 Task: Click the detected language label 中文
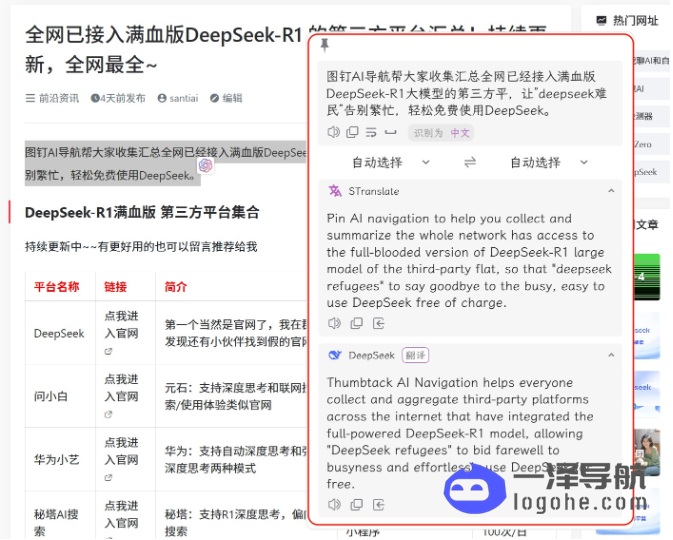pyautogui.click(x=460, y=133)
